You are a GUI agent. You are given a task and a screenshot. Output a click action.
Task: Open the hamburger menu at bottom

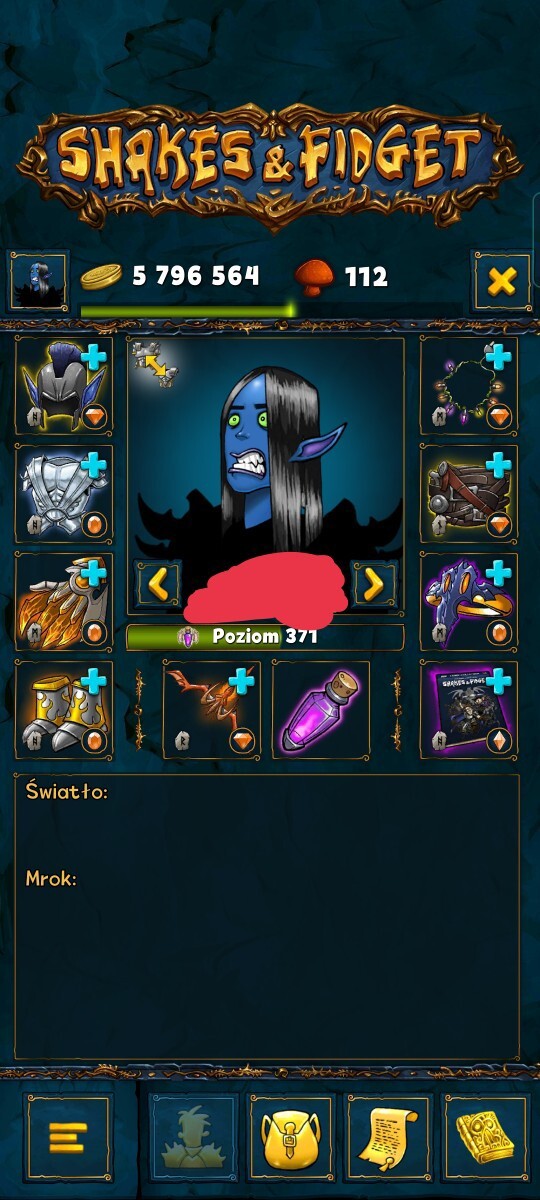[x=69, y=1137]
